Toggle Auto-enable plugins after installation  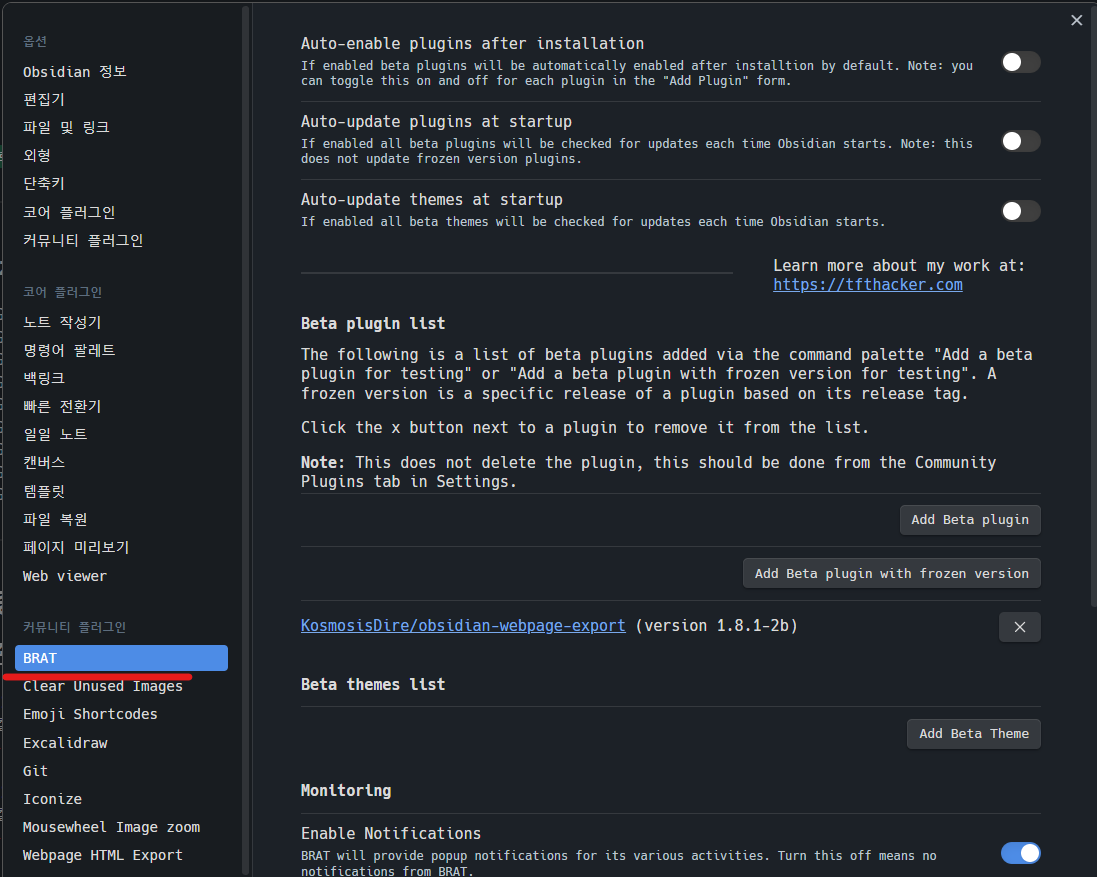coord(1021,62)
